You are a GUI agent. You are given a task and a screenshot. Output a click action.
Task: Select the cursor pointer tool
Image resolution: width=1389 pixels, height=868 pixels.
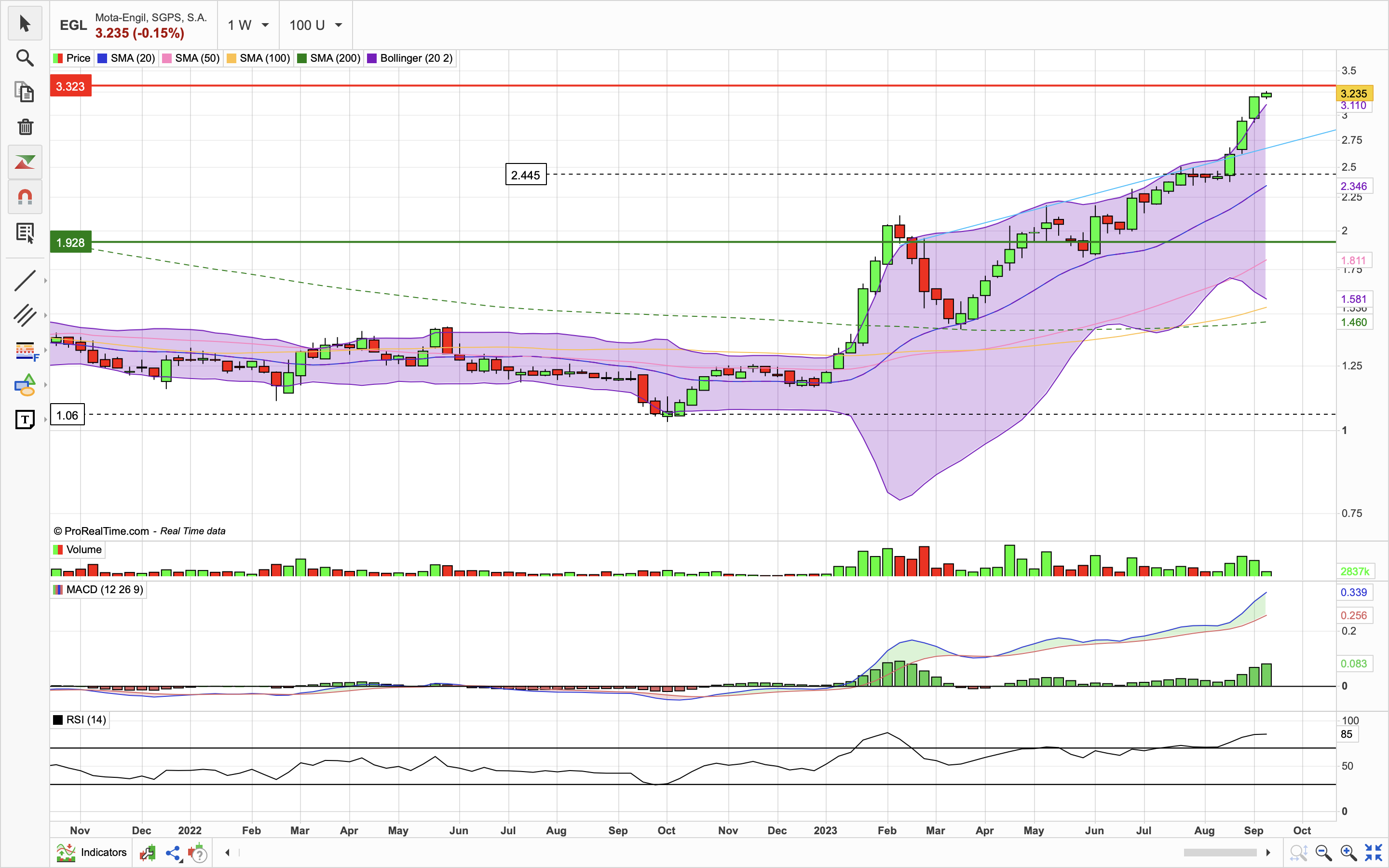[25, 24]
